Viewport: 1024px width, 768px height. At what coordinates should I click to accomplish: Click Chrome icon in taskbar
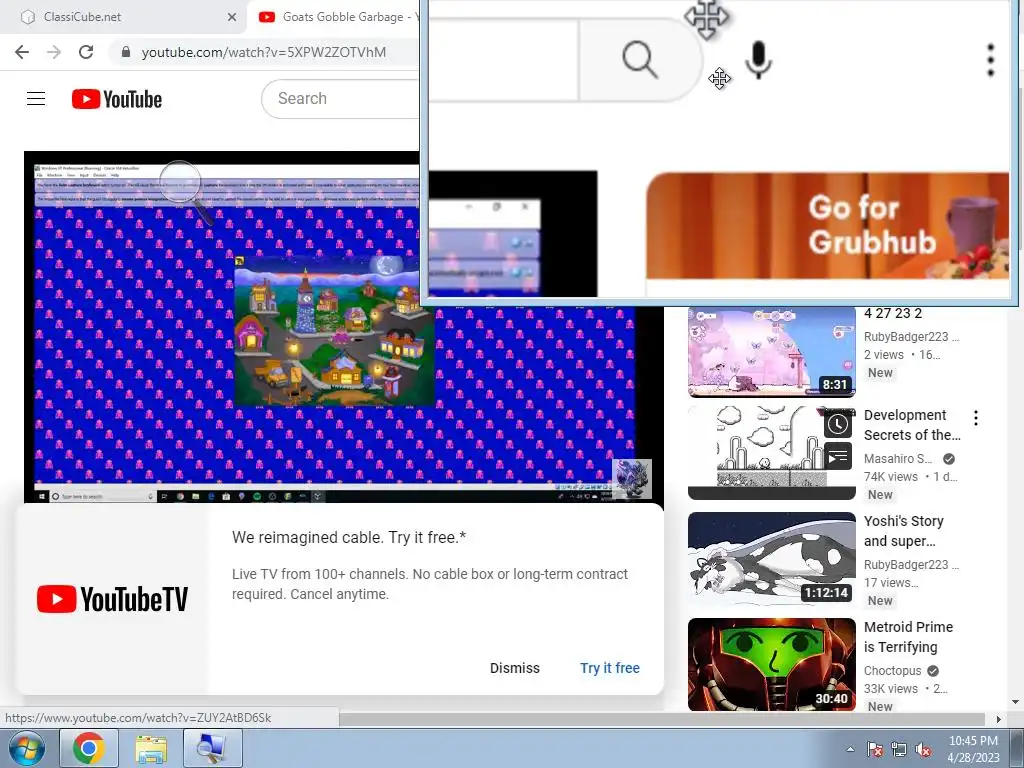pos(89,748)
